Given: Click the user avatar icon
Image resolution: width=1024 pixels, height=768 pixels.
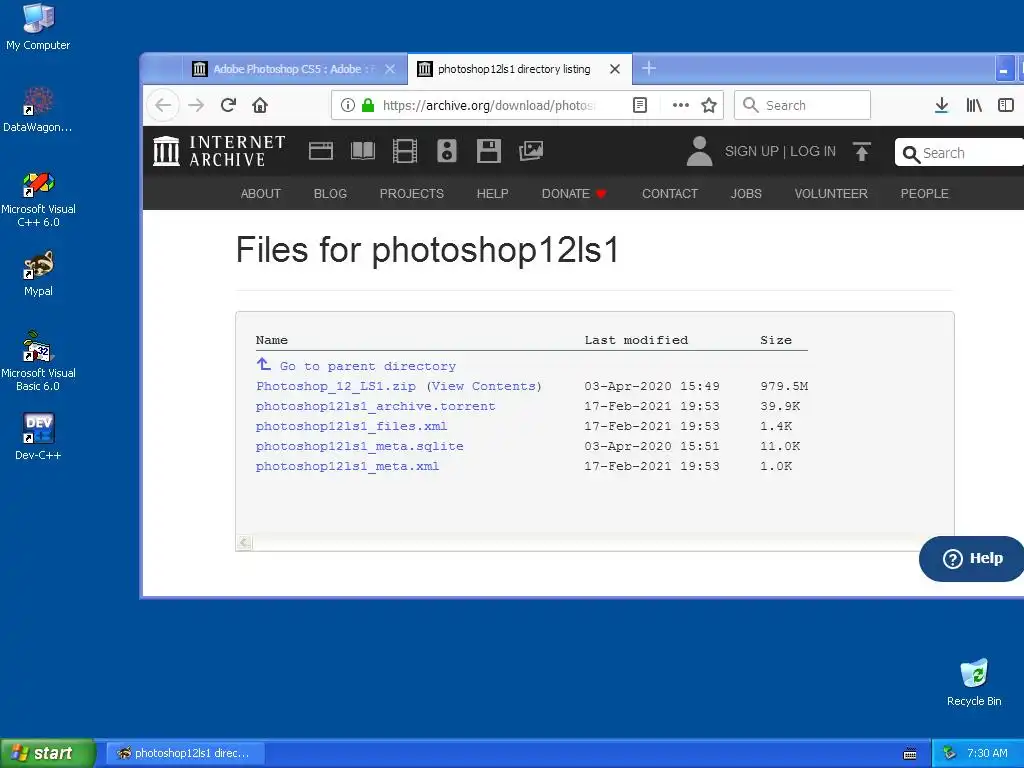Looking at the screenshot, I should click(699, 151).
